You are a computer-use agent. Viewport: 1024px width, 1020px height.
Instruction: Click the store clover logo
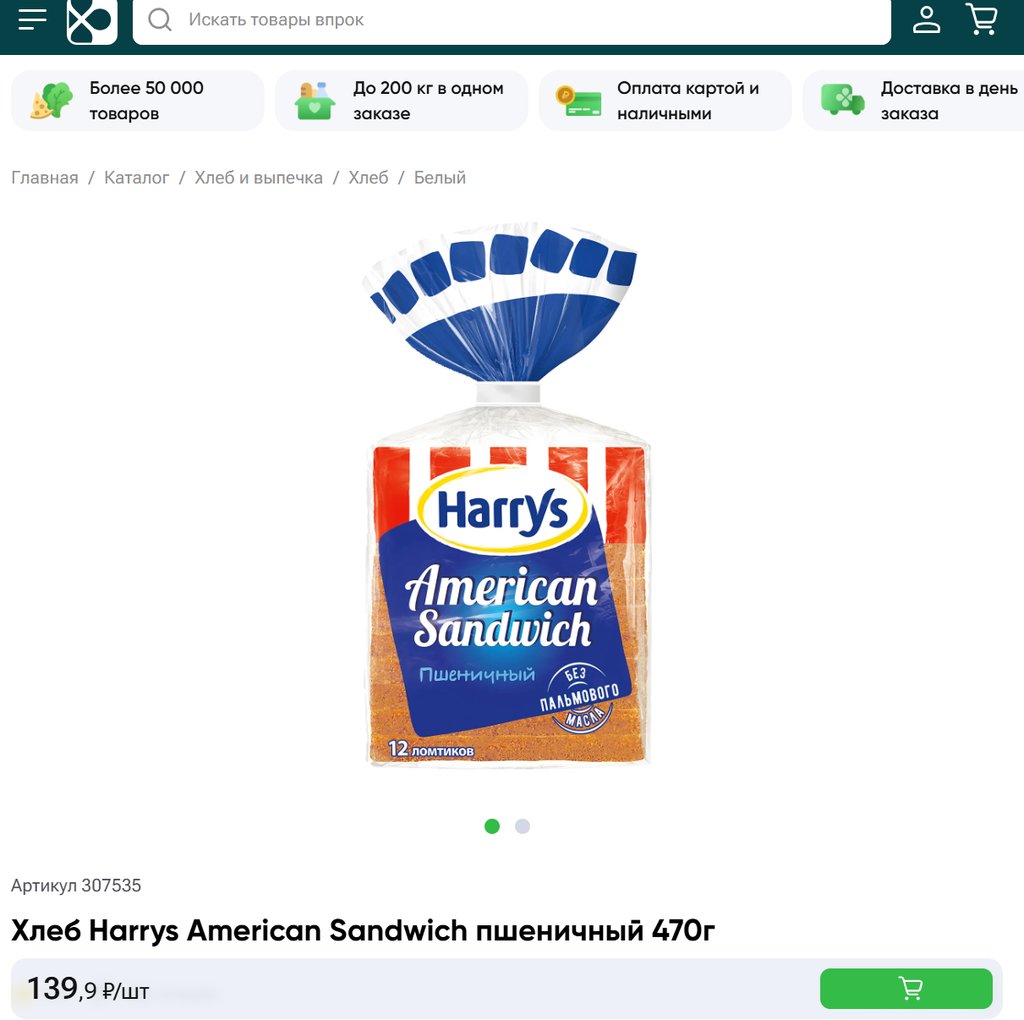click(92, 20)
